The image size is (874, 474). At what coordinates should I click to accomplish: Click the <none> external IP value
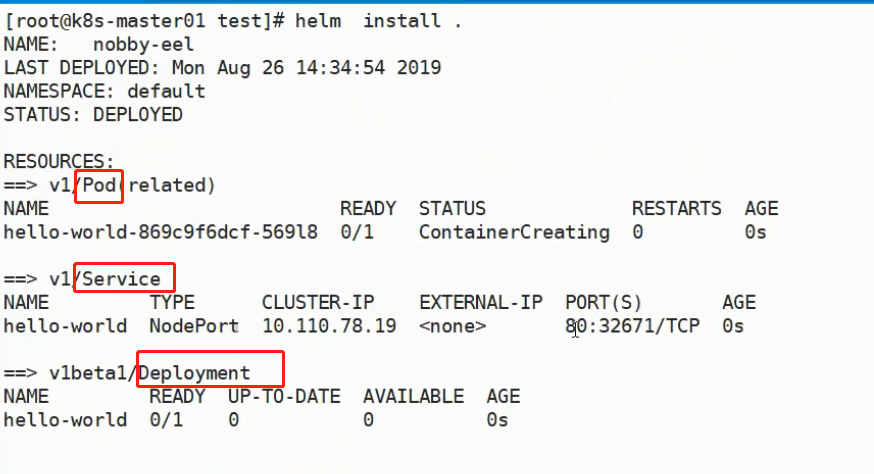pyautogui.click(x=452, y=326)
